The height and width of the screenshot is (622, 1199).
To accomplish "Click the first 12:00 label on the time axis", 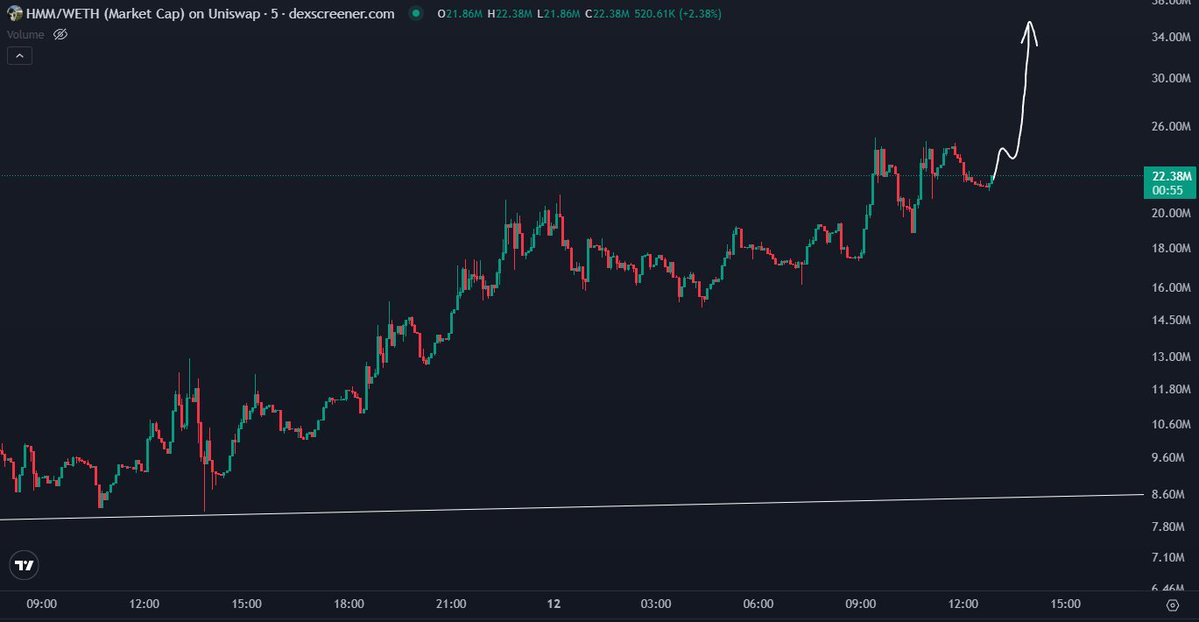I will click(144, 604).
